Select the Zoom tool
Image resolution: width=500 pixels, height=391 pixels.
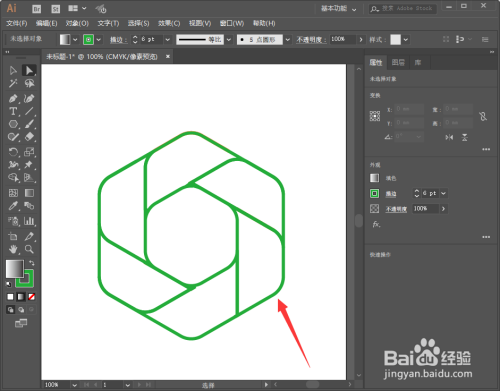[x=29, y=249]
